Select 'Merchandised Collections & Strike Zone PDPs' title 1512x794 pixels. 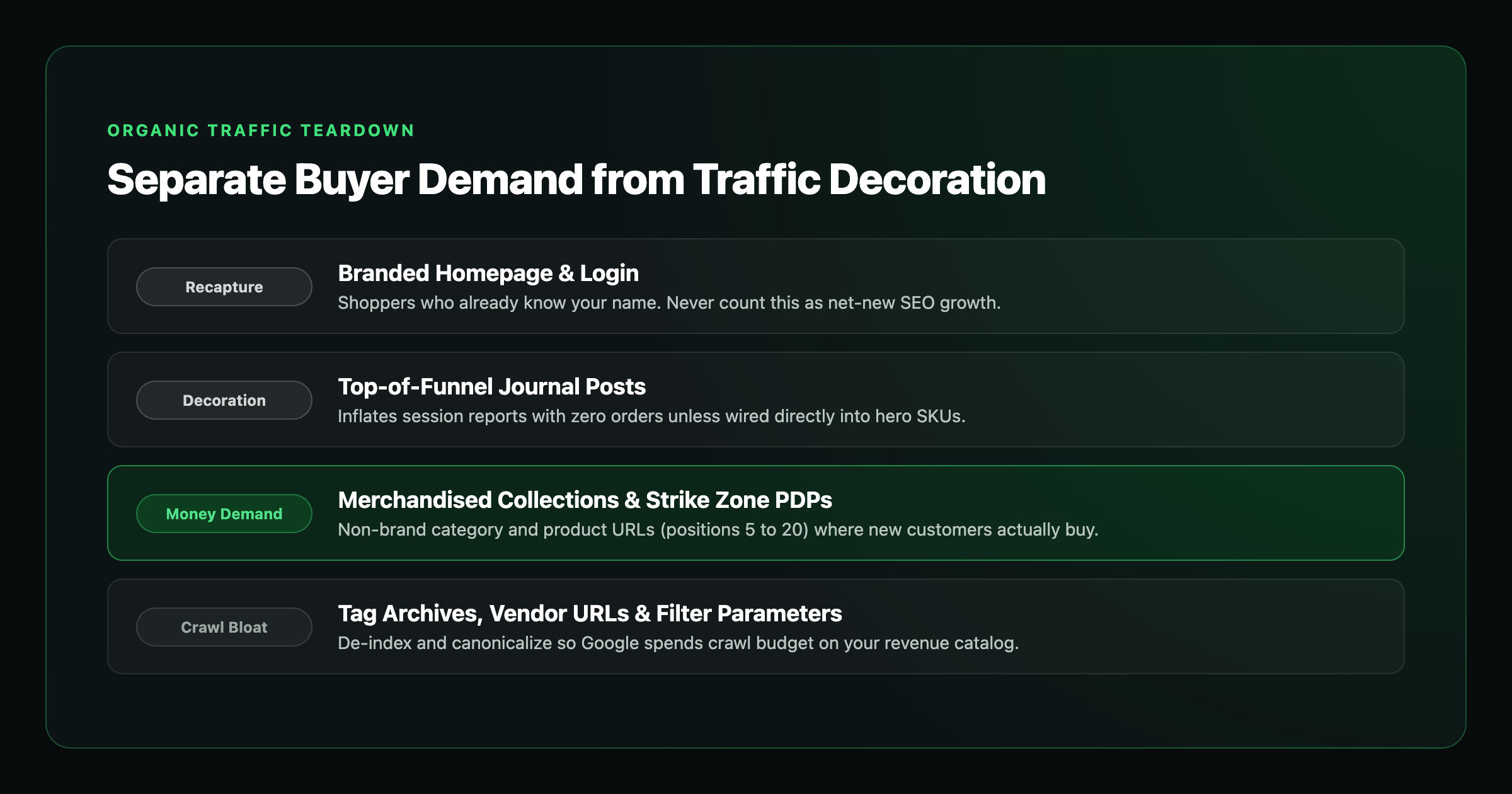click(585, 500)
